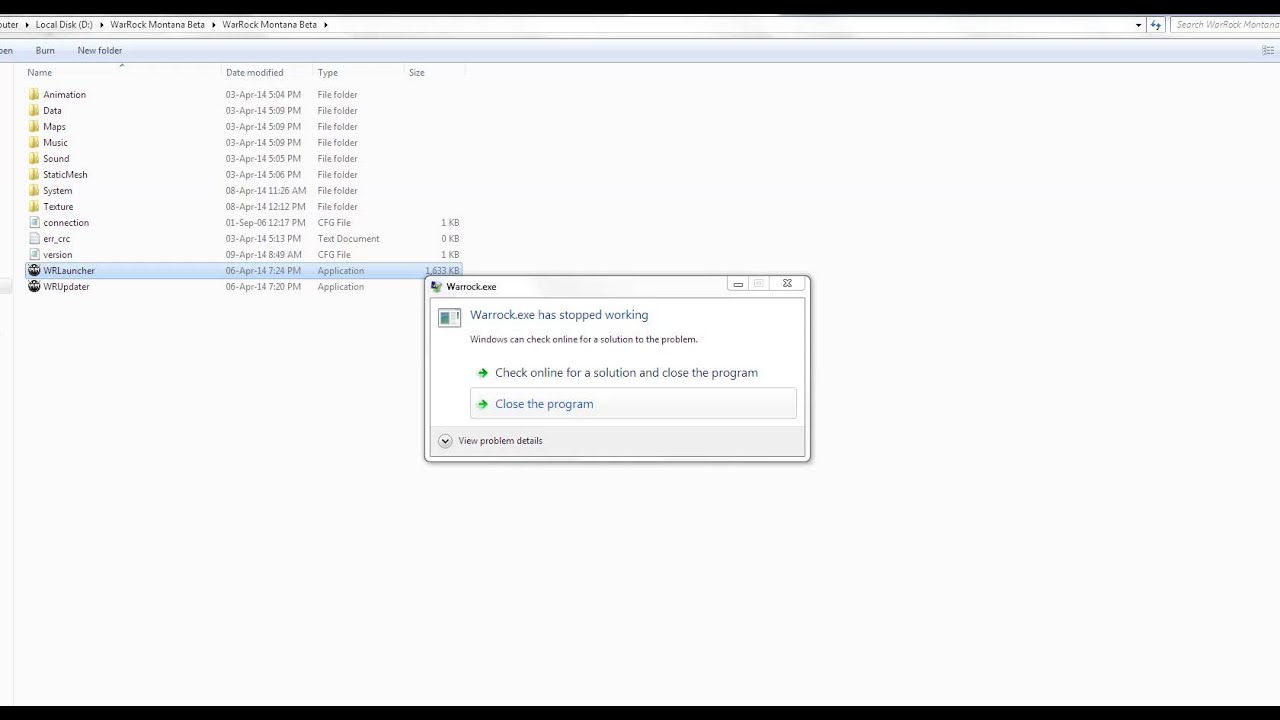Click the Application type of WRLauncher
1280x720 pixels.
click(340, 271)
